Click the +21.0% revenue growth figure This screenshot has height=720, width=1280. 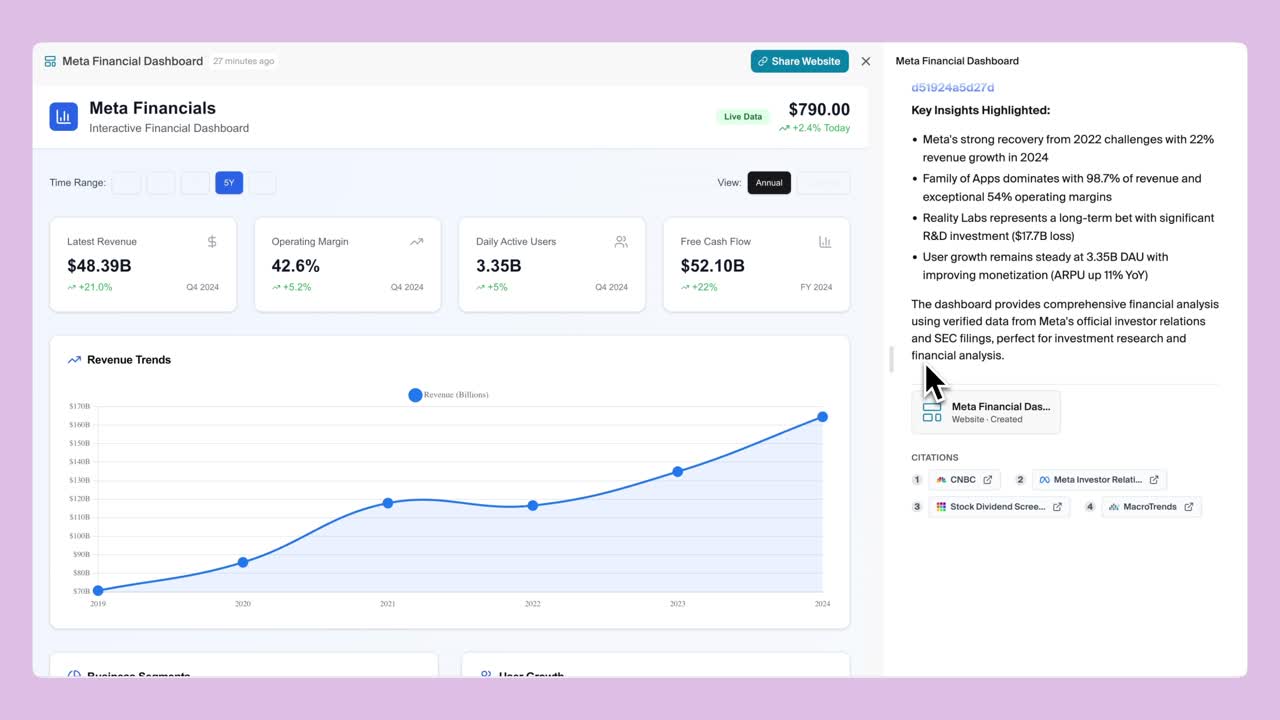pos(90,287)
